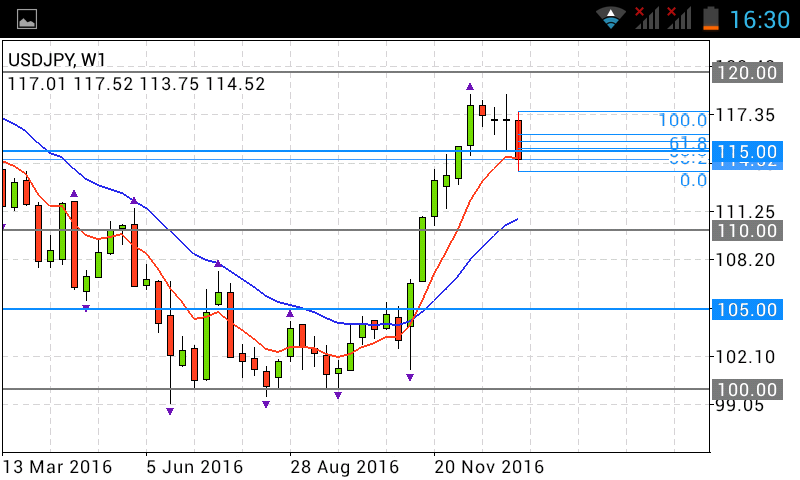Tap the low price 113.75
This screenshot has height=480, width=800.
[x=169, y=84]
